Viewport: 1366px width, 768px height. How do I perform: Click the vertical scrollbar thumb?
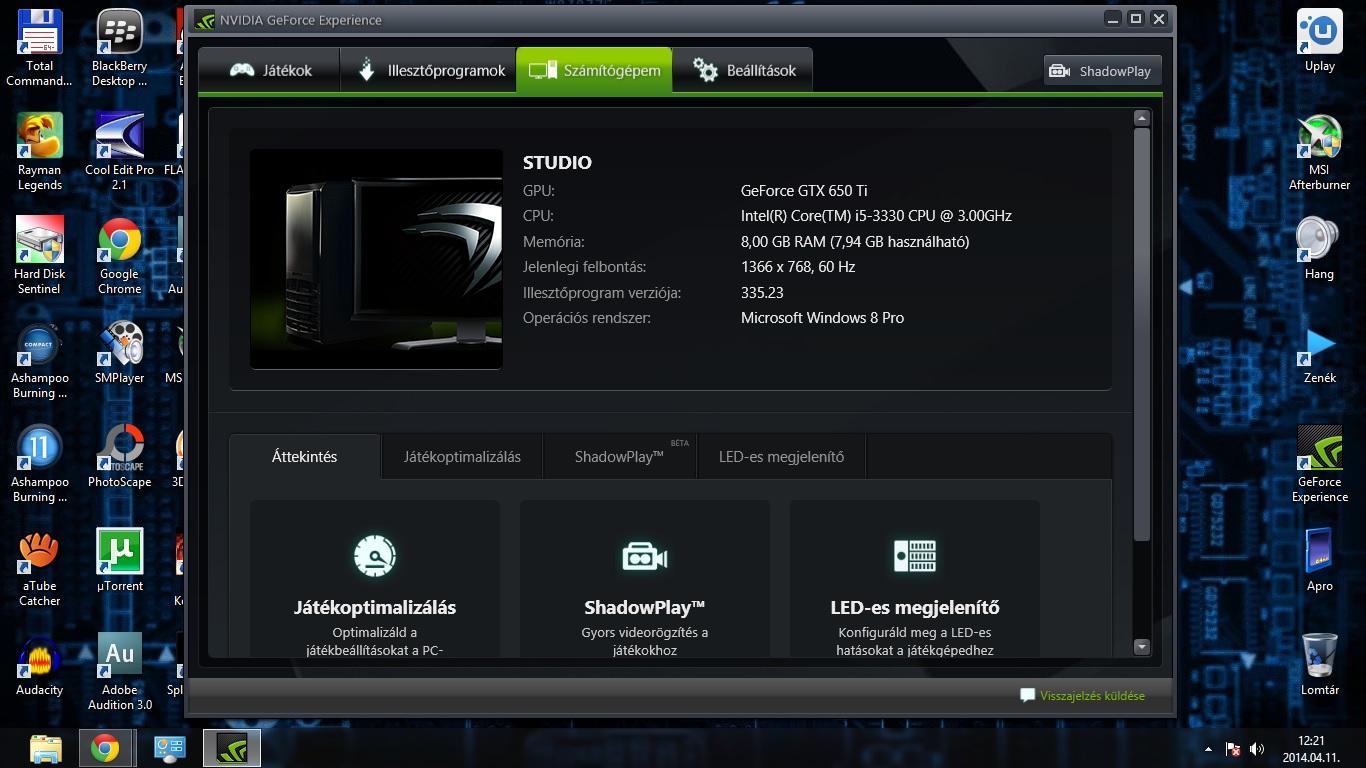click(1142, 335)
